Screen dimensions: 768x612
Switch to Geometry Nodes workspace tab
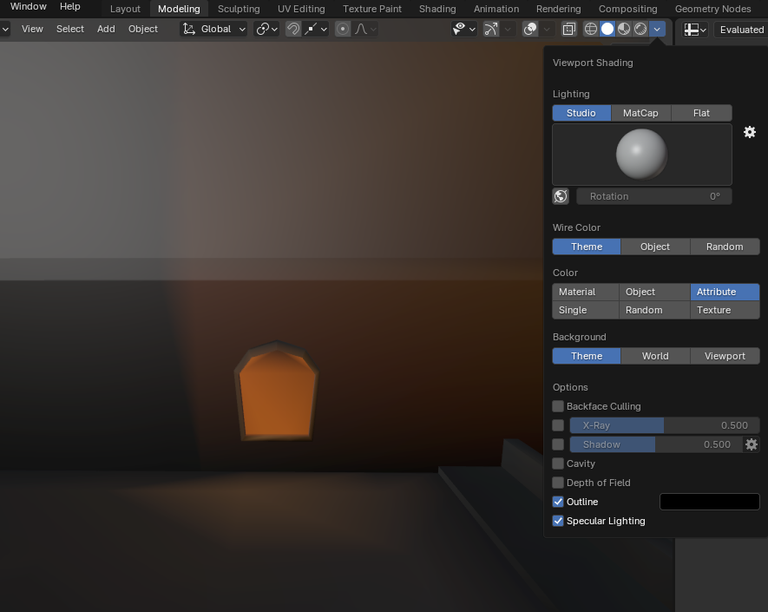tap(713, 9)
